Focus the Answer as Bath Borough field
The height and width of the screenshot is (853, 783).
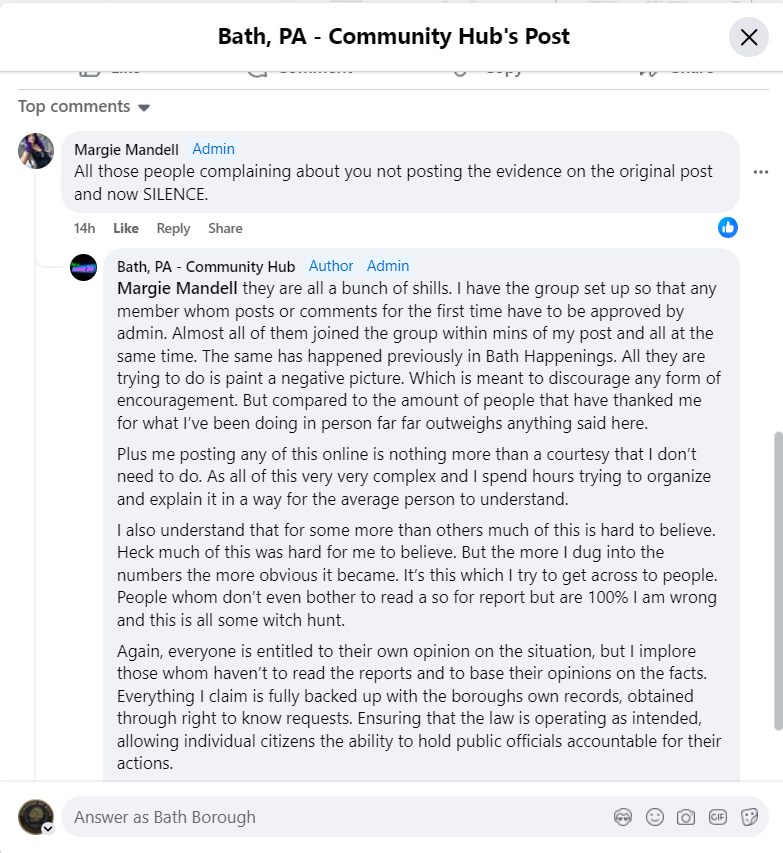(x=330, y=817)
